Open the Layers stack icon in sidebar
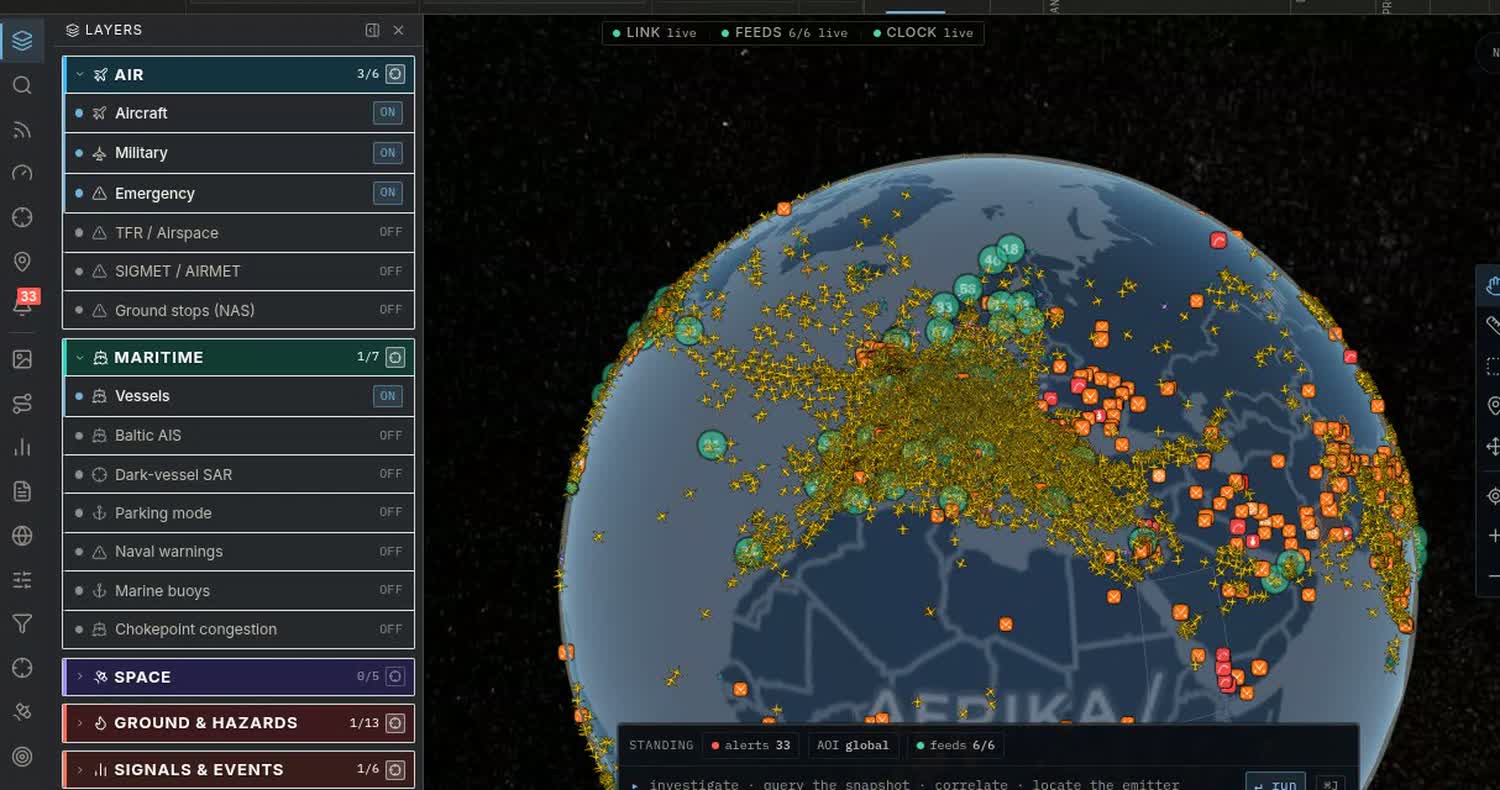The image size is (1500, 790). (22, 41)
